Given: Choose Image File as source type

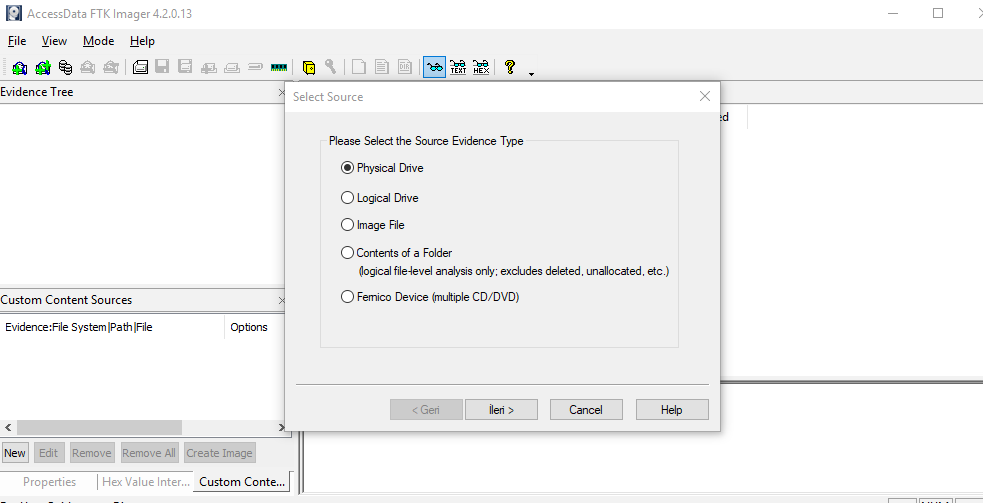Looking at the screenshot, I should (x=347, y=225).
